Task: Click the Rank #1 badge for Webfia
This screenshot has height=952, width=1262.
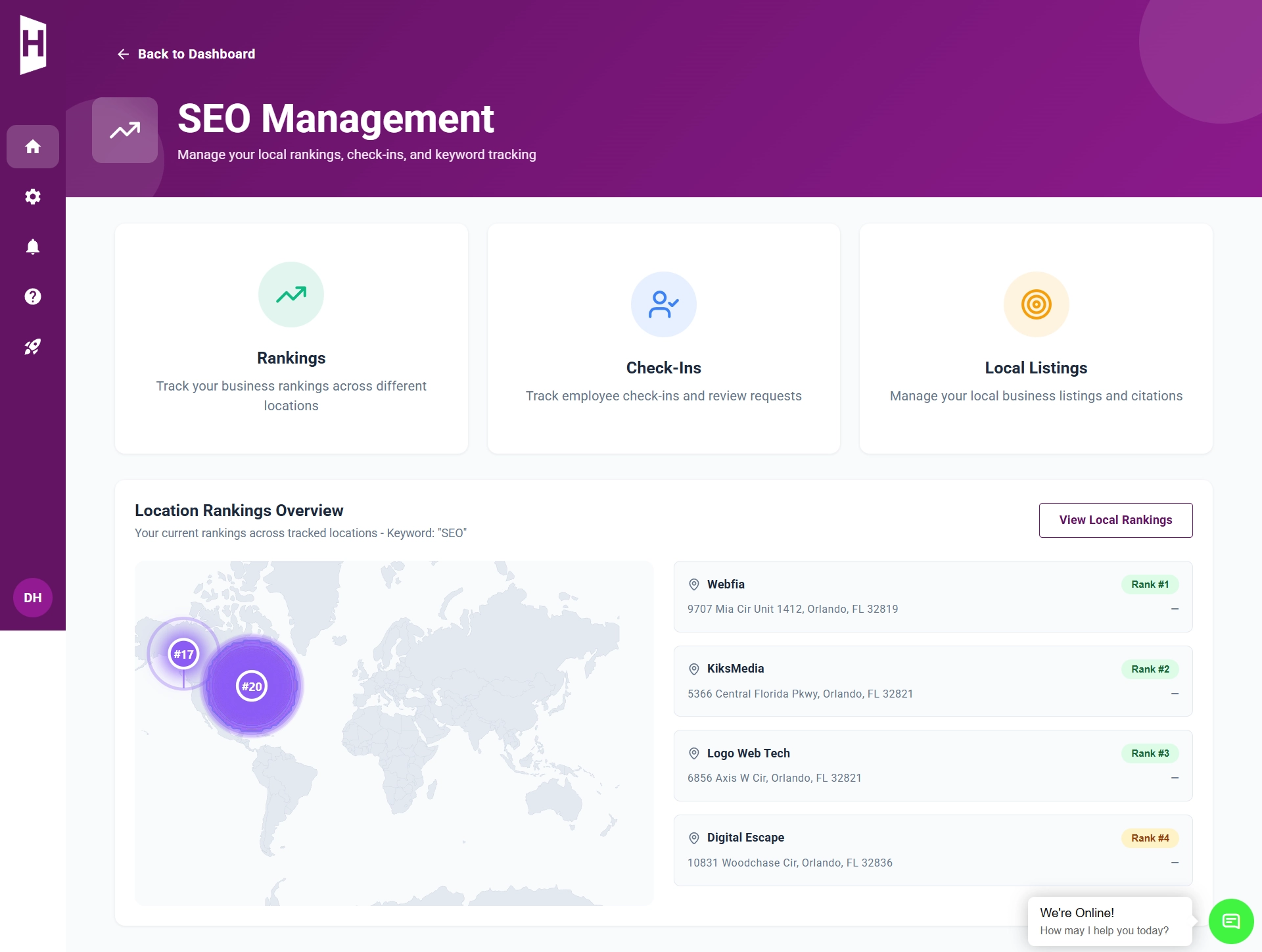Action: click(x=1149, y=584)
